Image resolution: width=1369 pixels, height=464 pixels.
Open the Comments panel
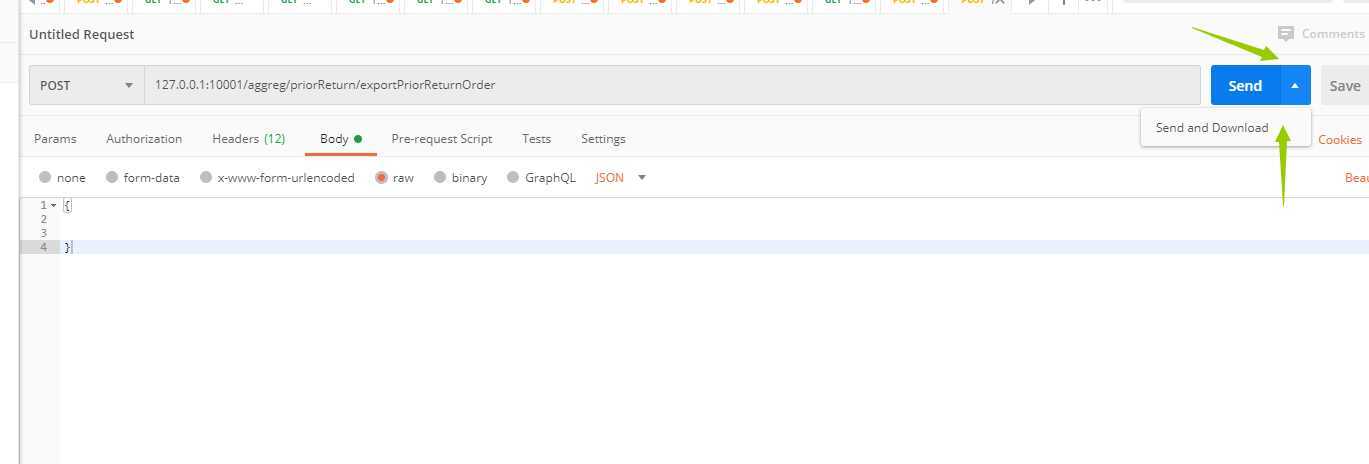point(1320,34)
